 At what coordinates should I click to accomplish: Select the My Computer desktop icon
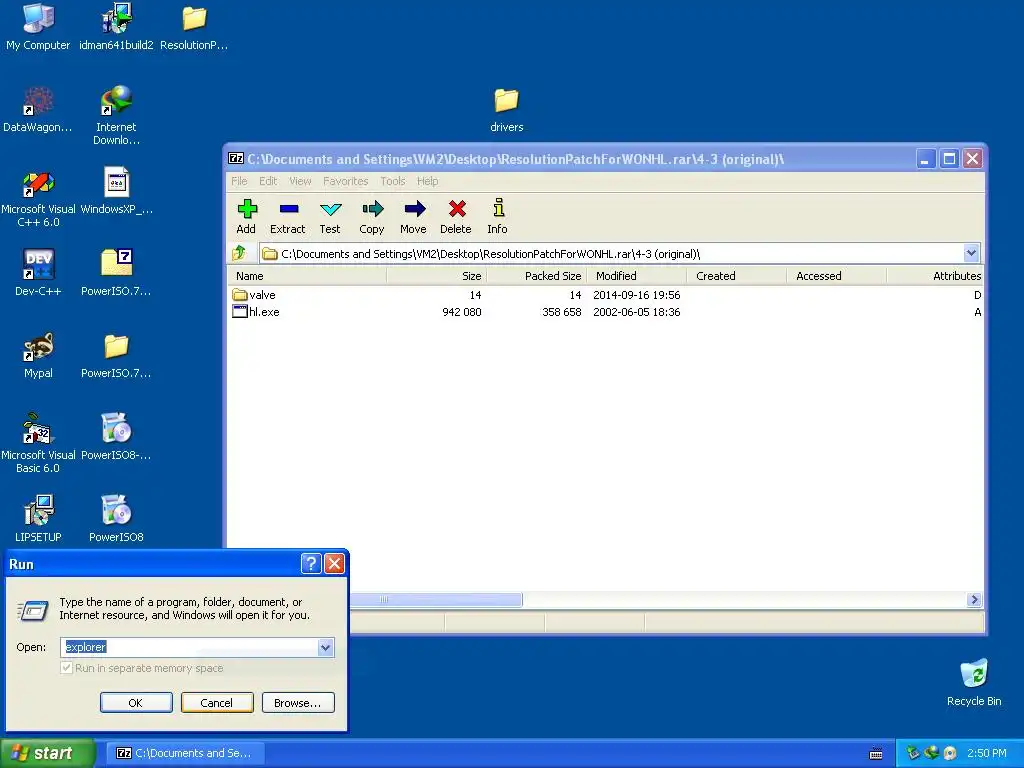click(38, 27)
